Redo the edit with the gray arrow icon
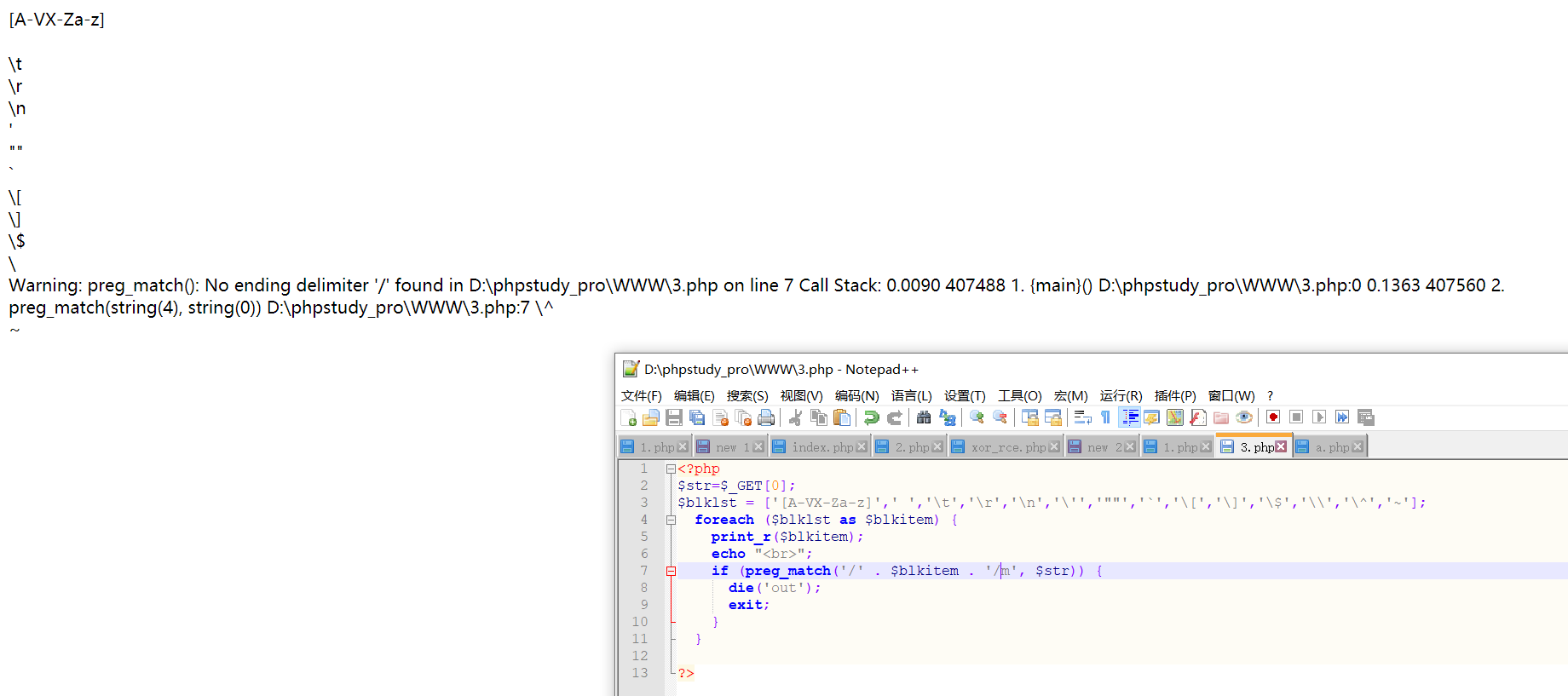1568x696 pixels. [894, 417]
